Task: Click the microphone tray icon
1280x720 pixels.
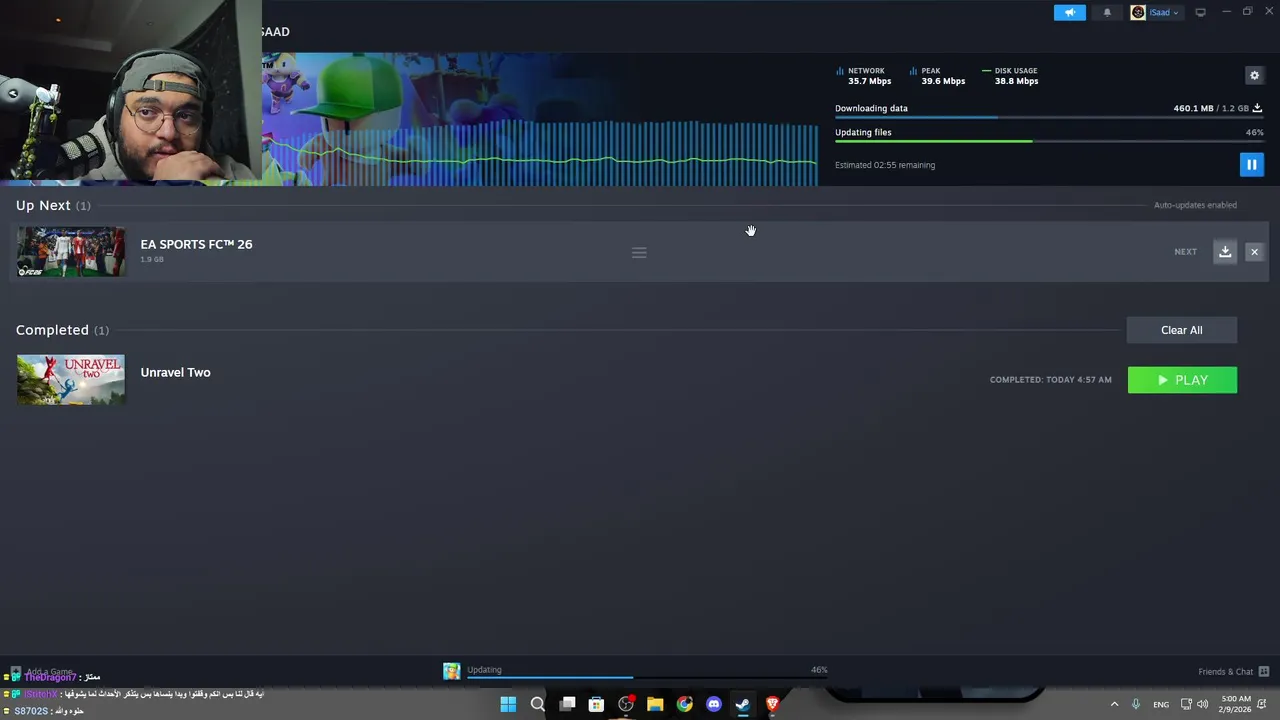Action: tap(1136, 704)
